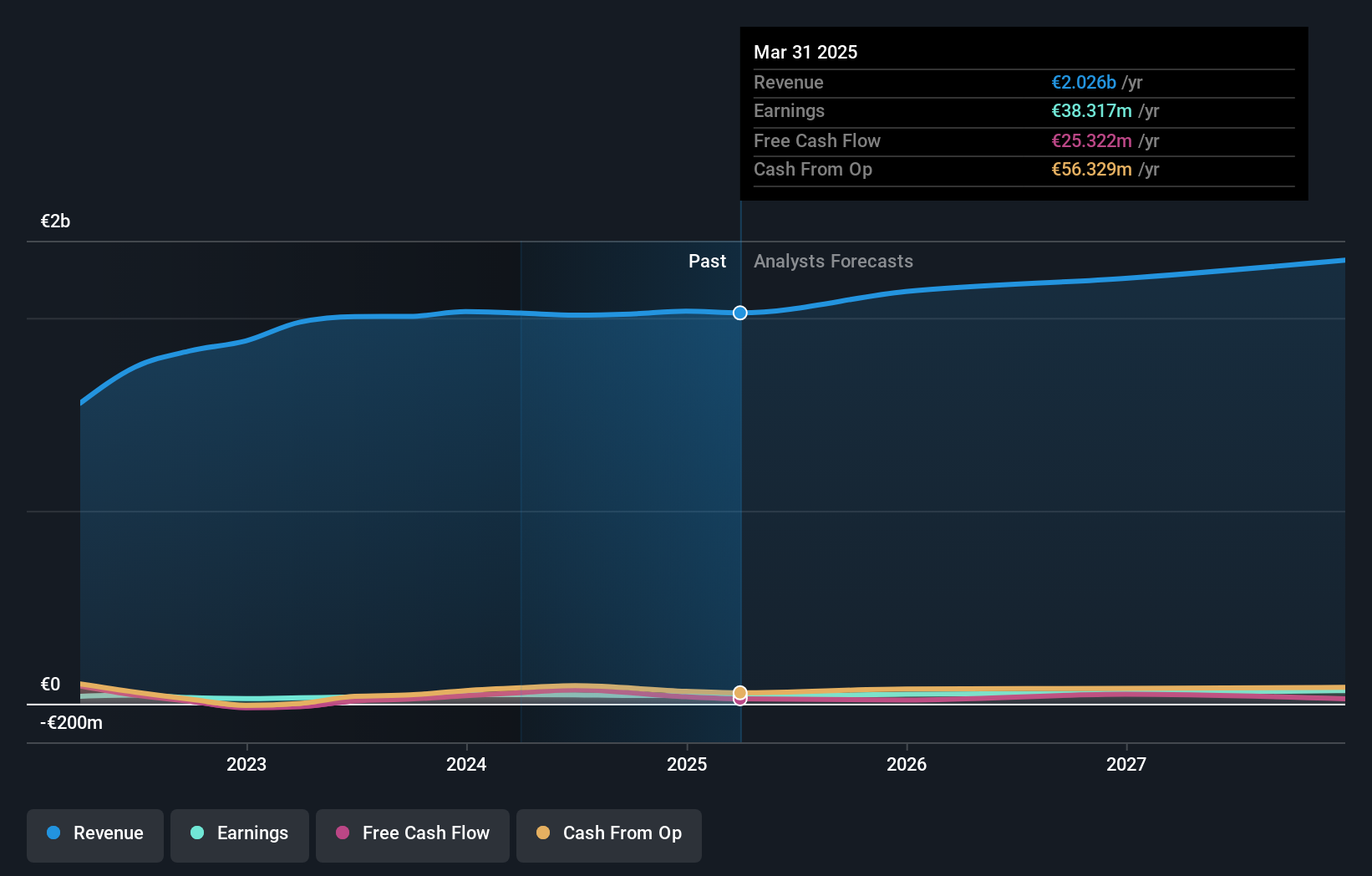The width and height of the screenshot is (1372, 876).
Task: Click the pink dot in Free Cash Flow legend
Action: (343, 833)
